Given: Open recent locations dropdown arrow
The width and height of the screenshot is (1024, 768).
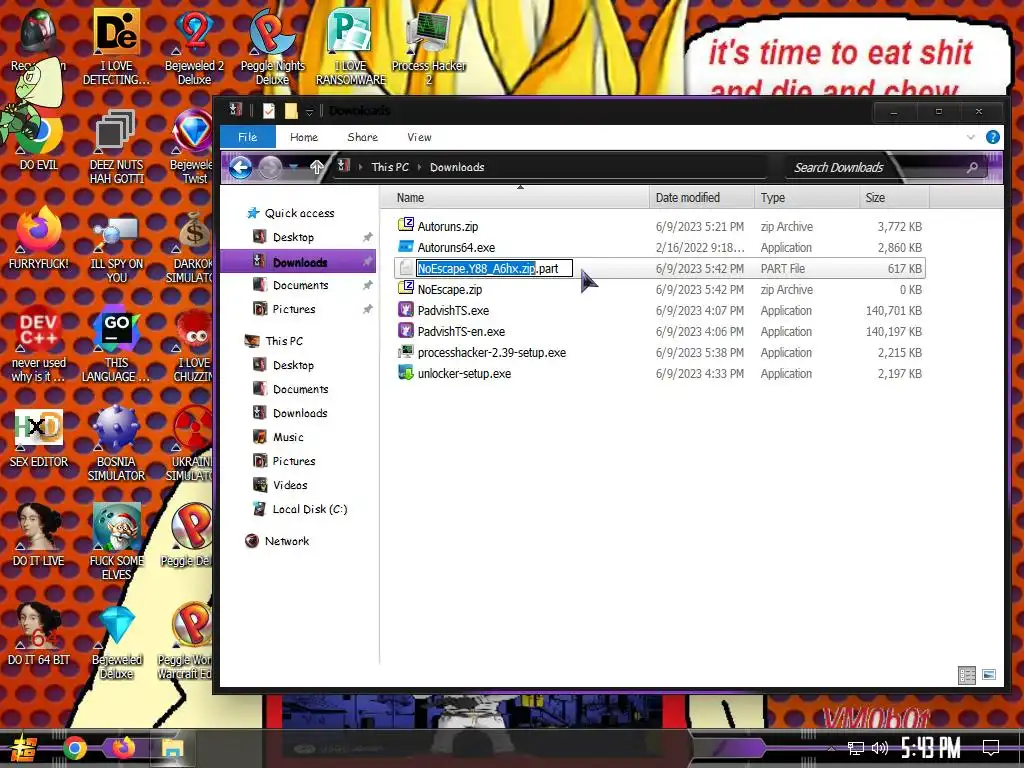Looking at the screenshot, I should (x=295, y=168).
